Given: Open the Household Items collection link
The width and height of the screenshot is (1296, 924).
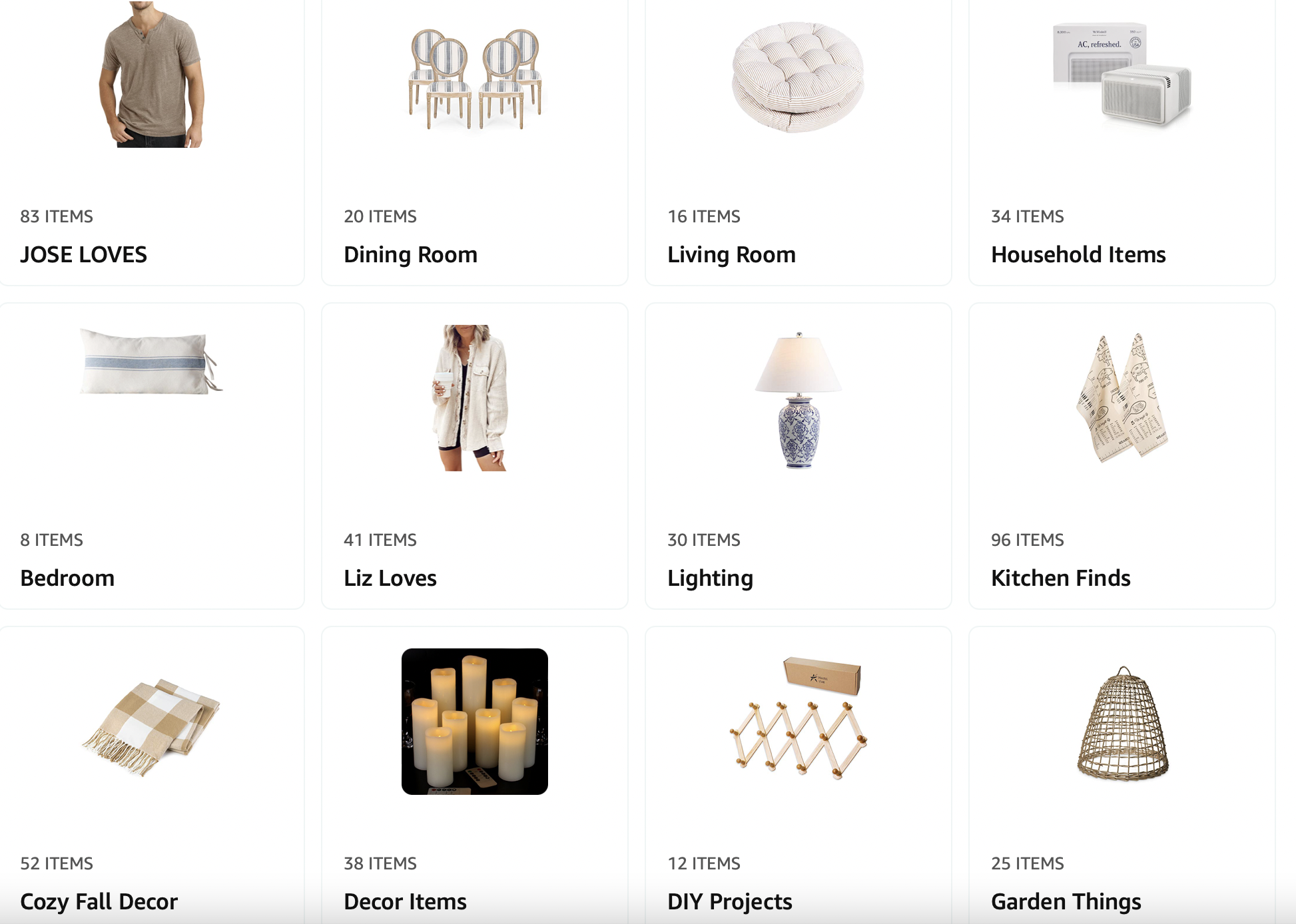Looking at the screenshot, I should coord(1078,254).
